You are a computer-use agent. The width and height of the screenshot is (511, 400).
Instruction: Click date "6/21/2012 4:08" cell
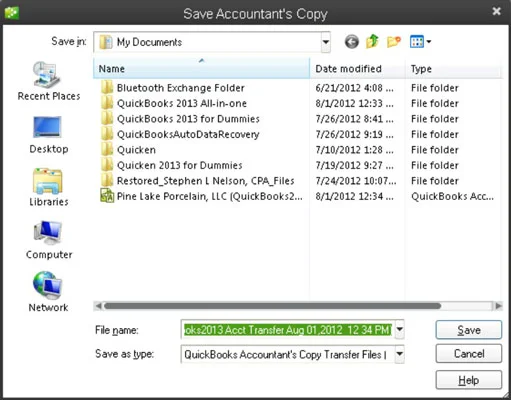355,88
